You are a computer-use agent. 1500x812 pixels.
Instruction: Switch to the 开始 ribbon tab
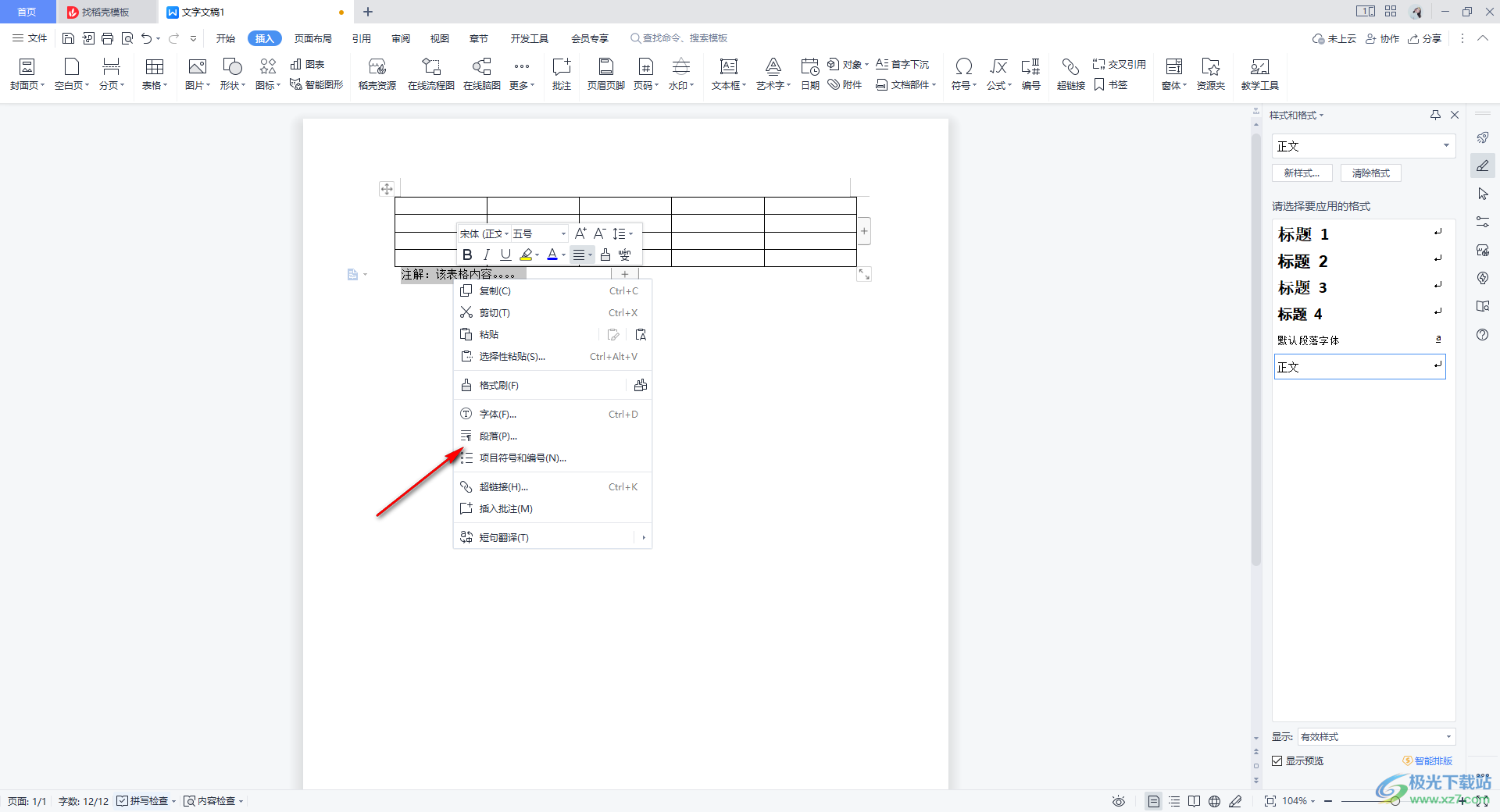tap(226, 38)
